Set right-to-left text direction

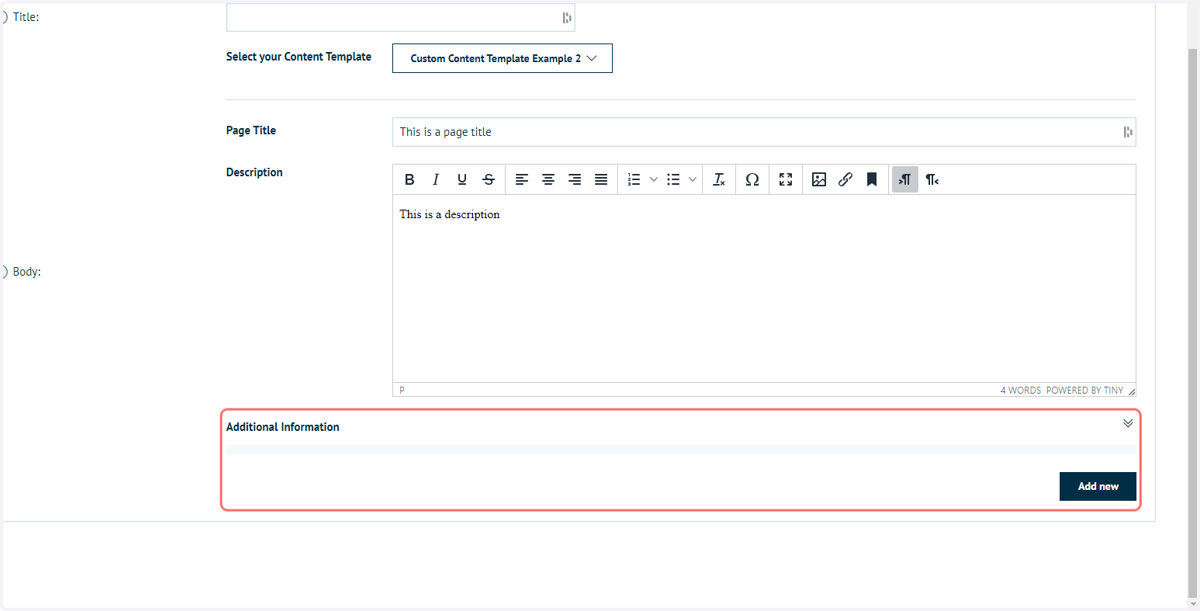(x=931, y=180)
